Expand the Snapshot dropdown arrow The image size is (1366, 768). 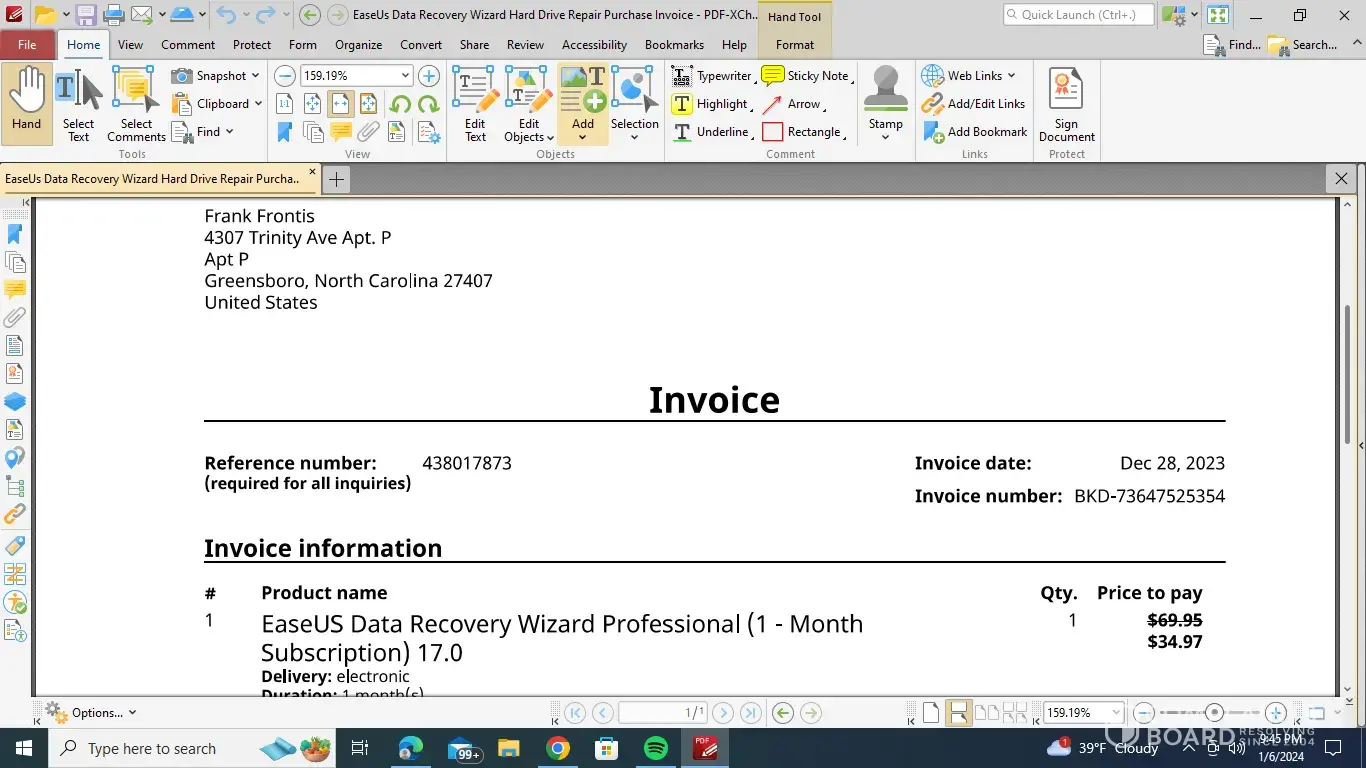[x=255, y=76]
